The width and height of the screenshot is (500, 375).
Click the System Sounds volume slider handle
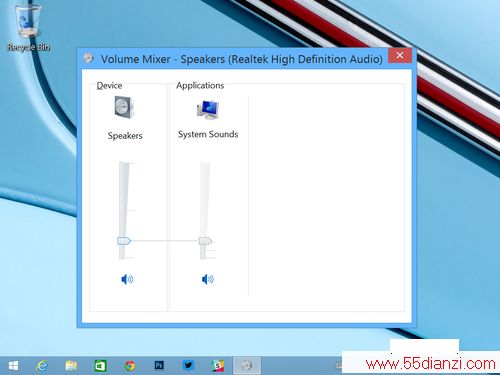point(205,241)
